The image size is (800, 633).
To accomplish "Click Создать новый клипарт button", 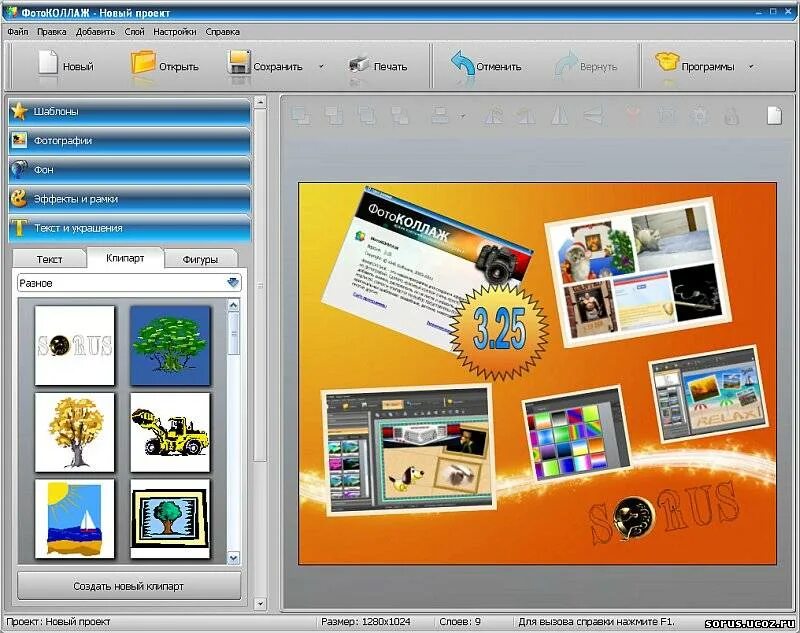I will coord(129,586).
